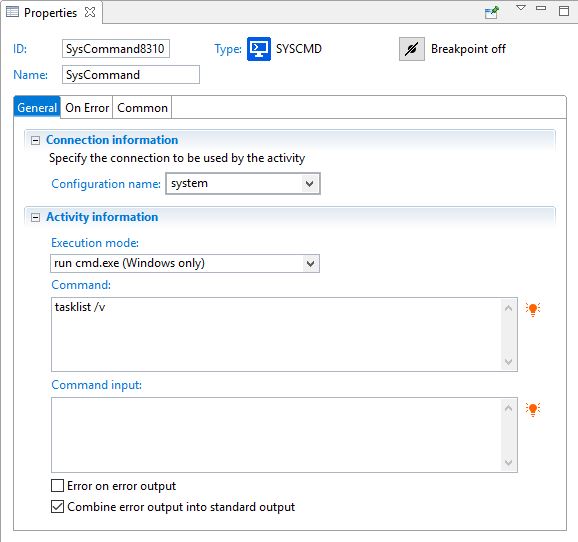Switch to the Common tab
This screenshot has height=542, width=578.
pyautogui.click(x=142, y=108)
